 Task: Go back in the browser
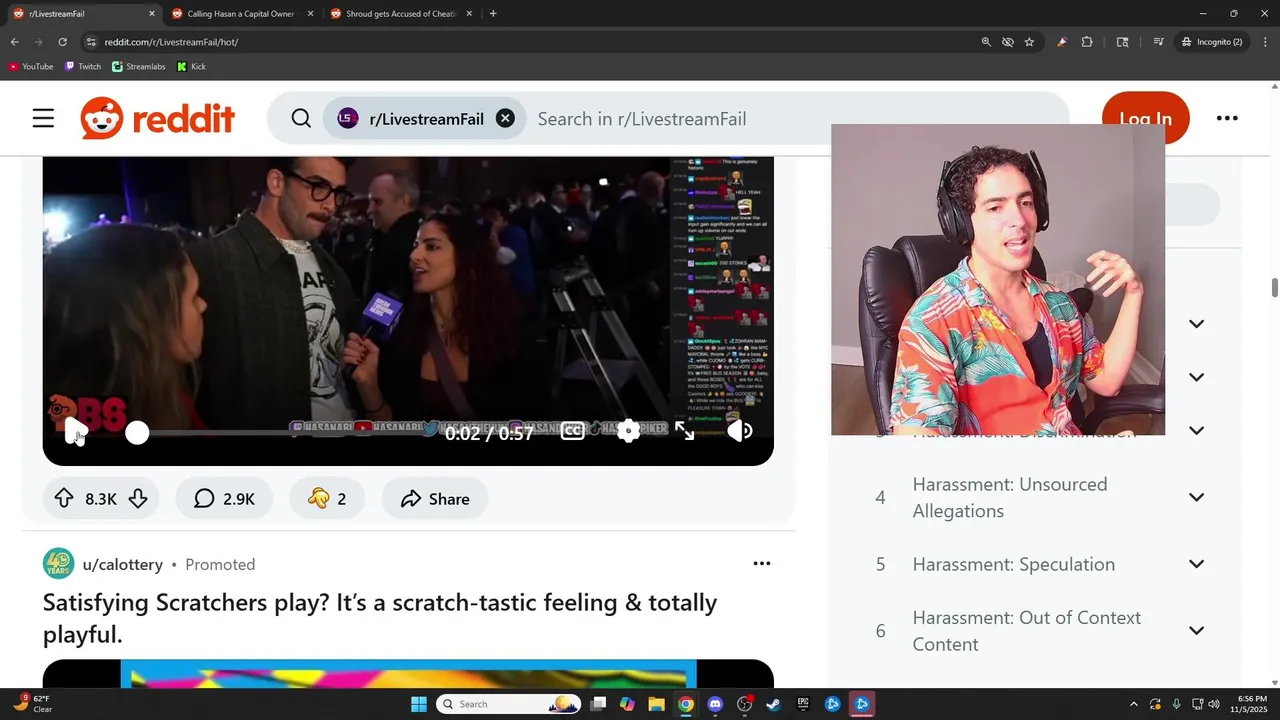click(15, 42)
